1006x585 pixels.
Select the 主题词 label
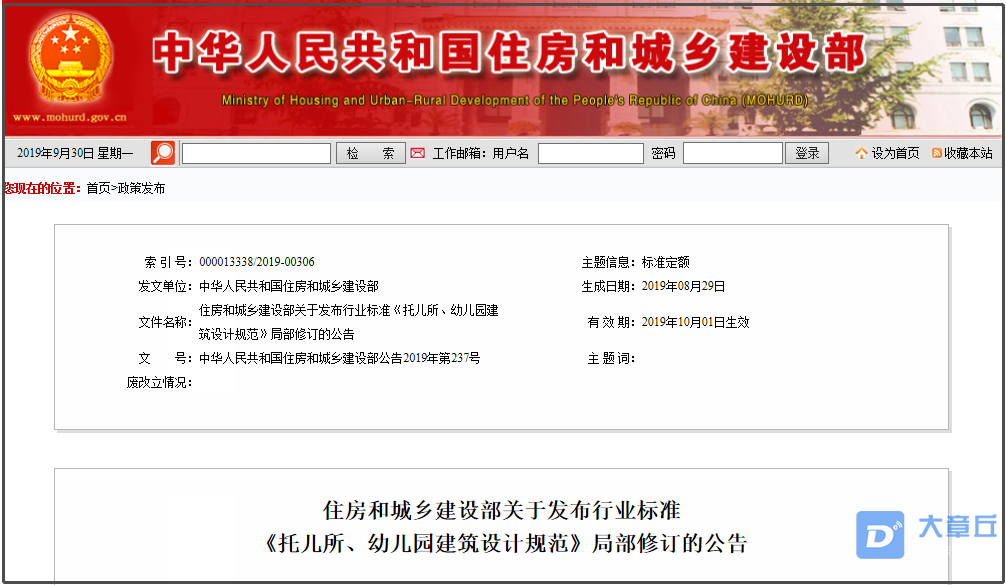(611, 358)
